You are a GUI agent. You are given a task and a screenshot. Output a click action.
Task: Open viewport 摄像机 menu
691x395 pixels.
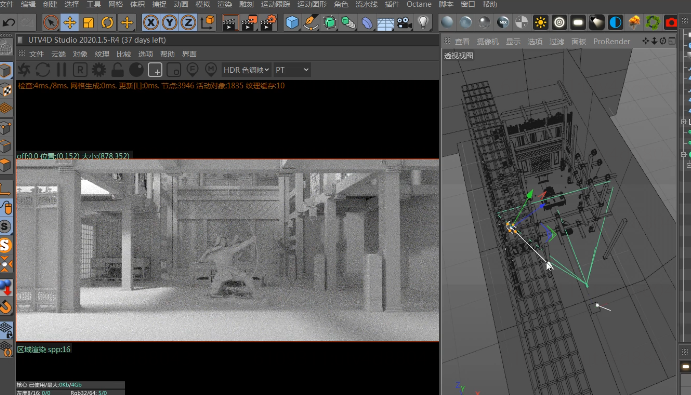point(487,41)
